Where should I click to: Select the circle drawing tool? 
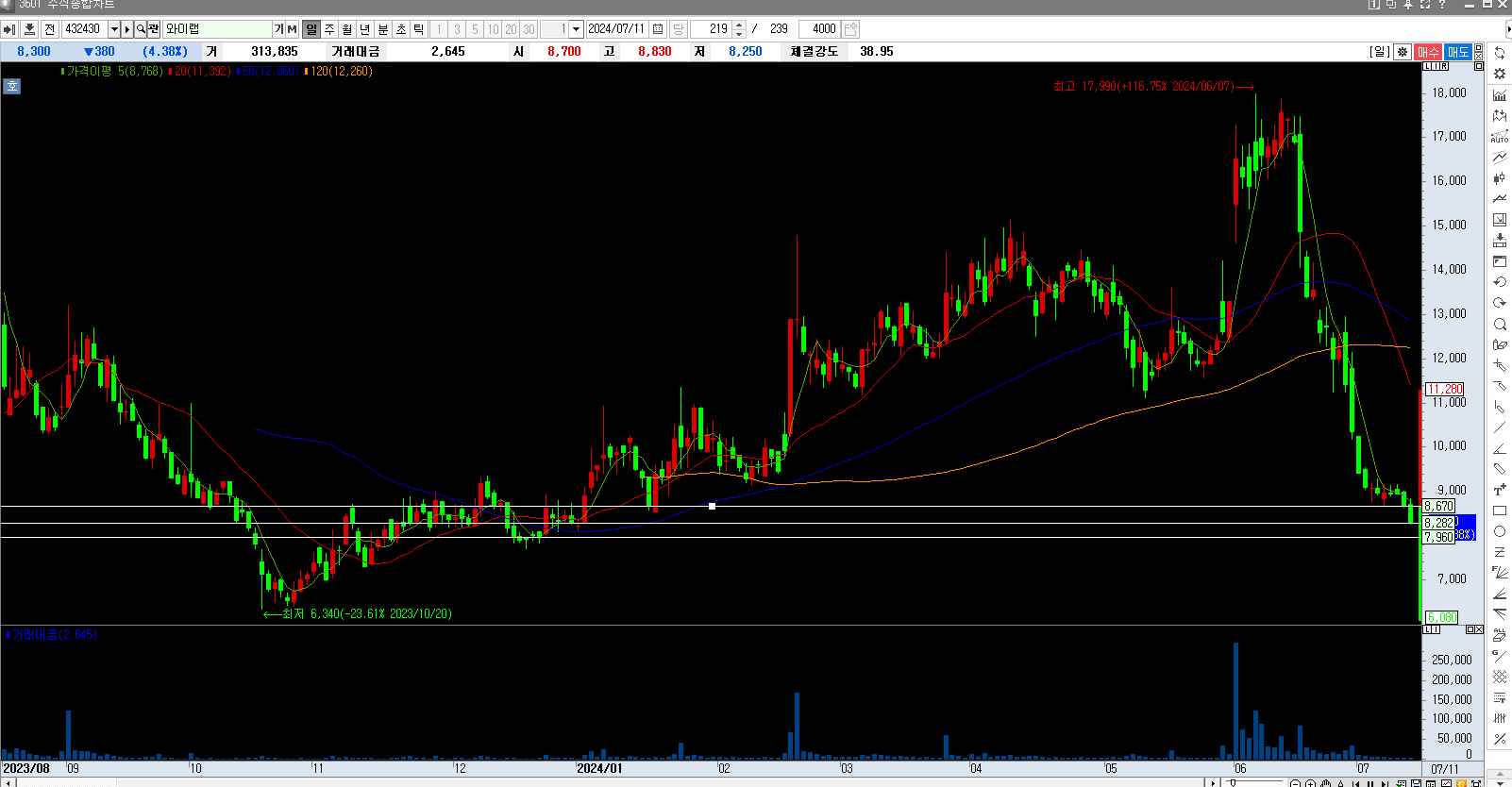[x=1500, y=531]
